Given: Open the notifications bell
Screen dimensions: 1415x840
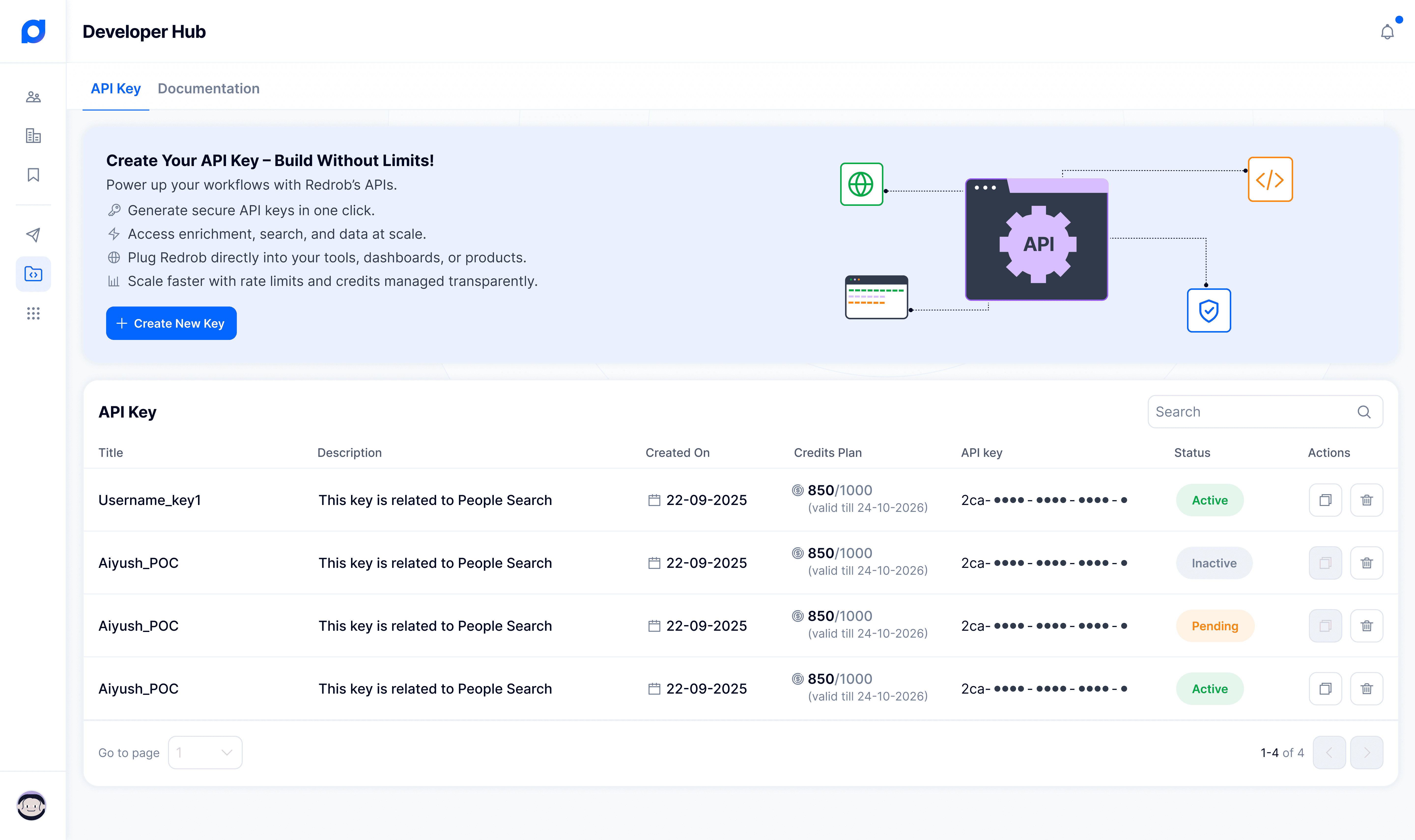Looking at the screenshot, I should tap(1387, 32).
